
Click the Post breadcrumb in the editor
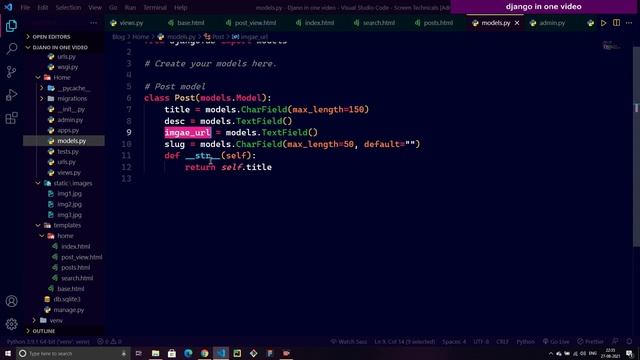point(214,37)
